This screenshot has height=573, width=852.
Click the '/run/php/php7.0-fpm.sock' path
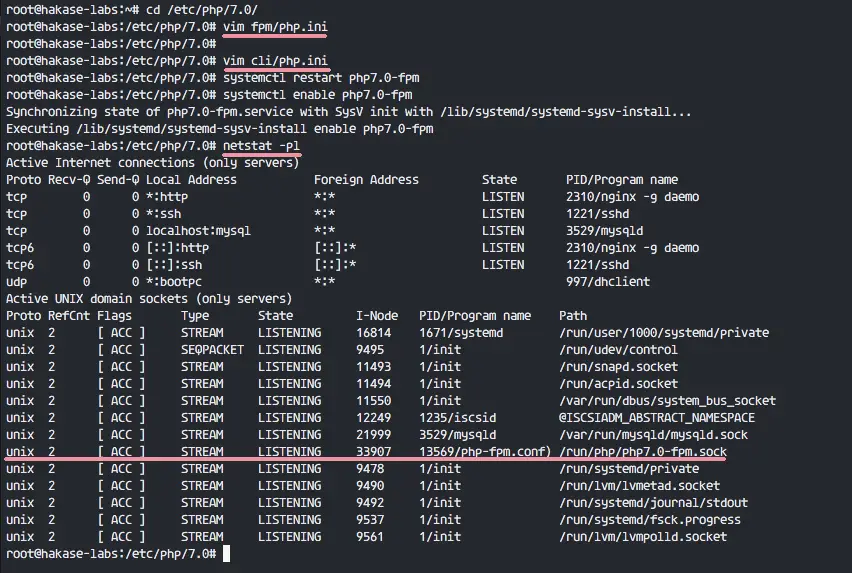click(x=643, y=452)
